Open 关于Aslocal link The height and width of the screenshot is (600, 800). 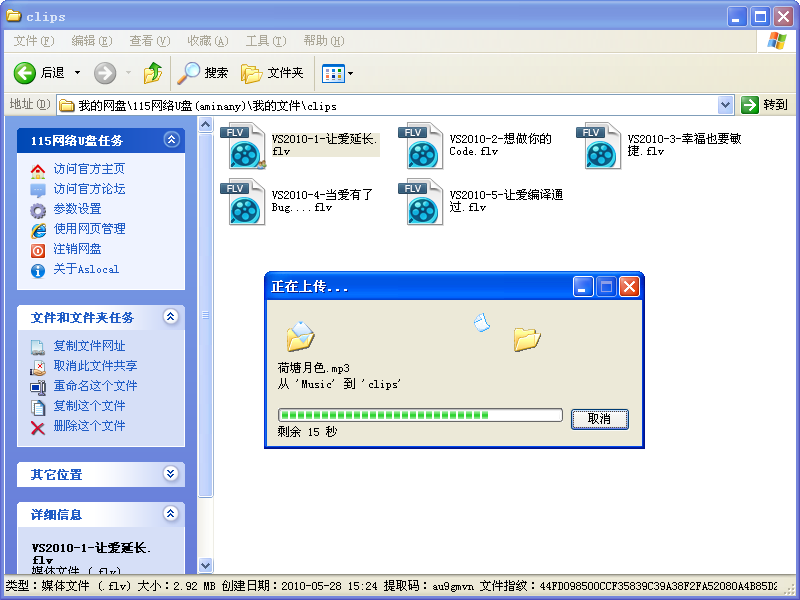click(x=86, y=269)
